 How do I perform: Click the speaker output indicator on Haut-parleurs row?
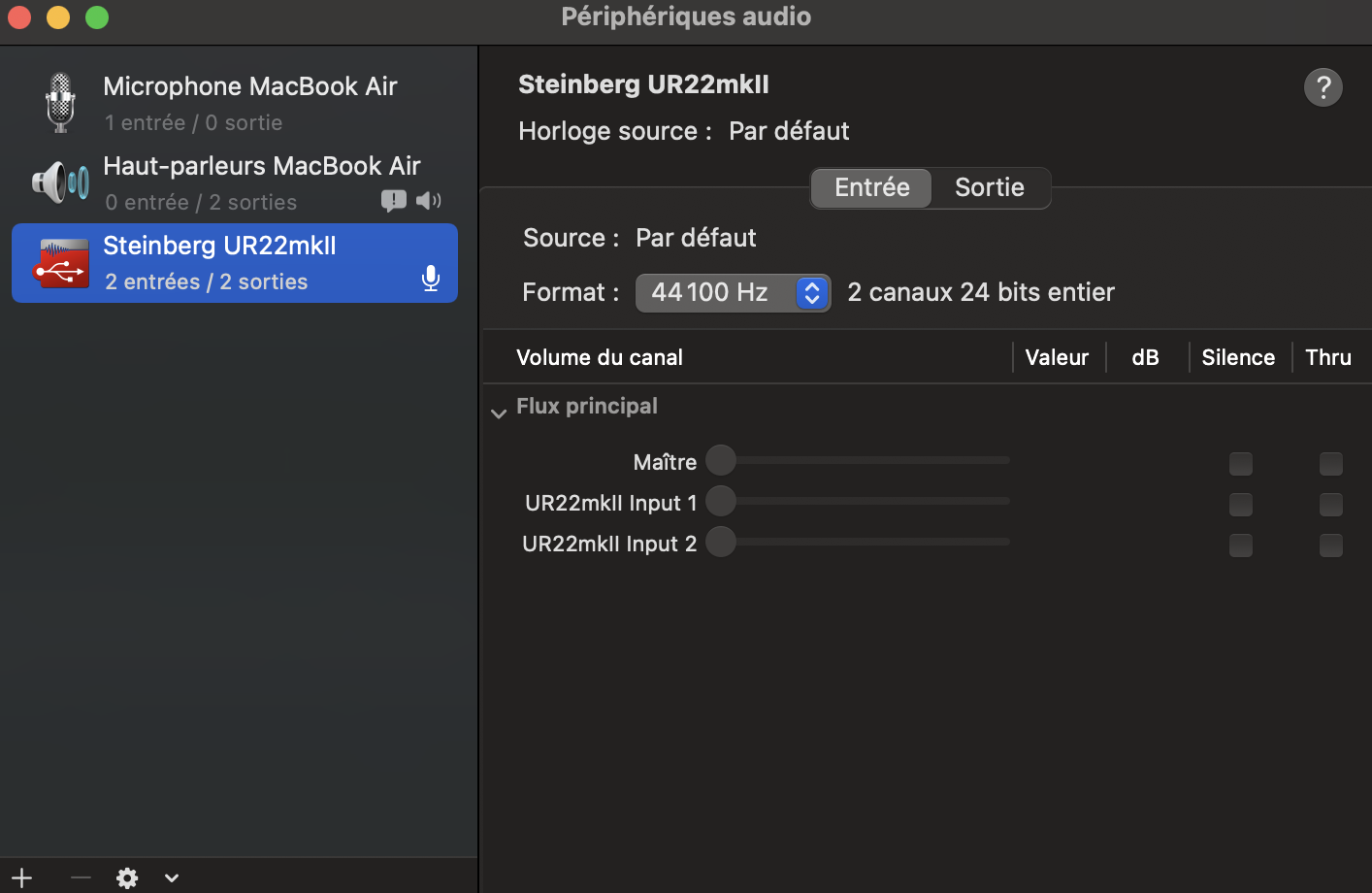point(428,201)
